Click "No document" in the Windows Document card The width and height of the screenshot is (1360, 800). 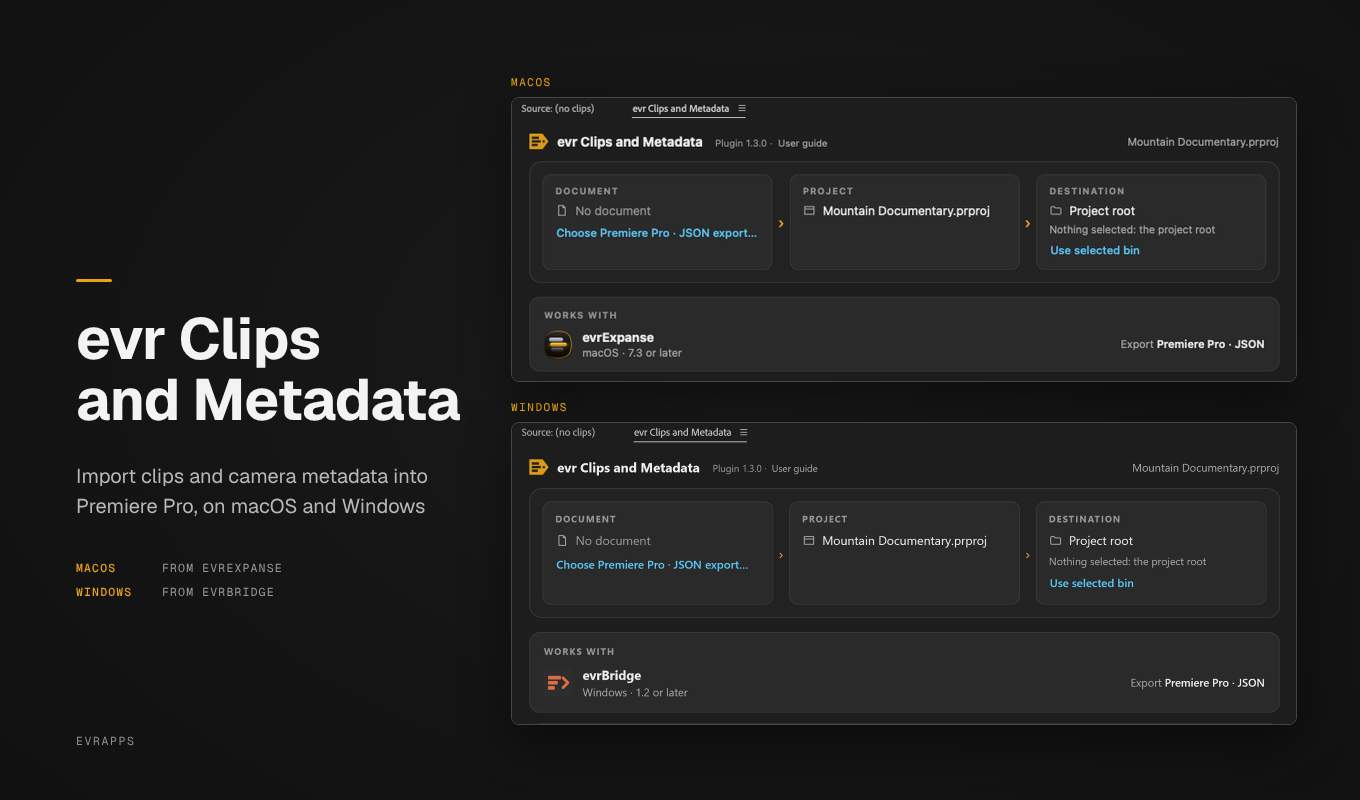pyautogui.click(x=613, y=541)
